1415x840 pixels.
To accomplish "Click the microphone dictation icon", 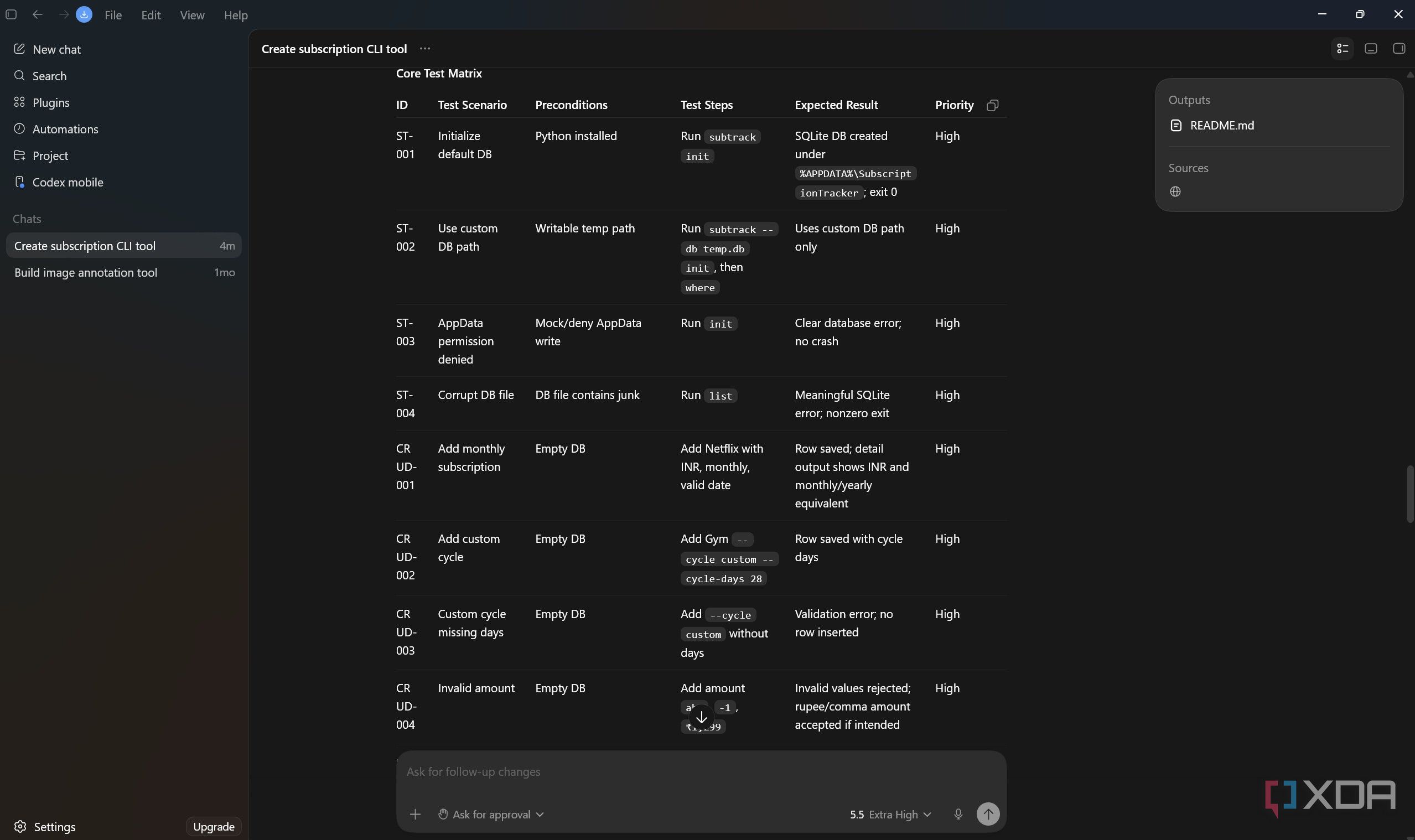I will point(958,814).
